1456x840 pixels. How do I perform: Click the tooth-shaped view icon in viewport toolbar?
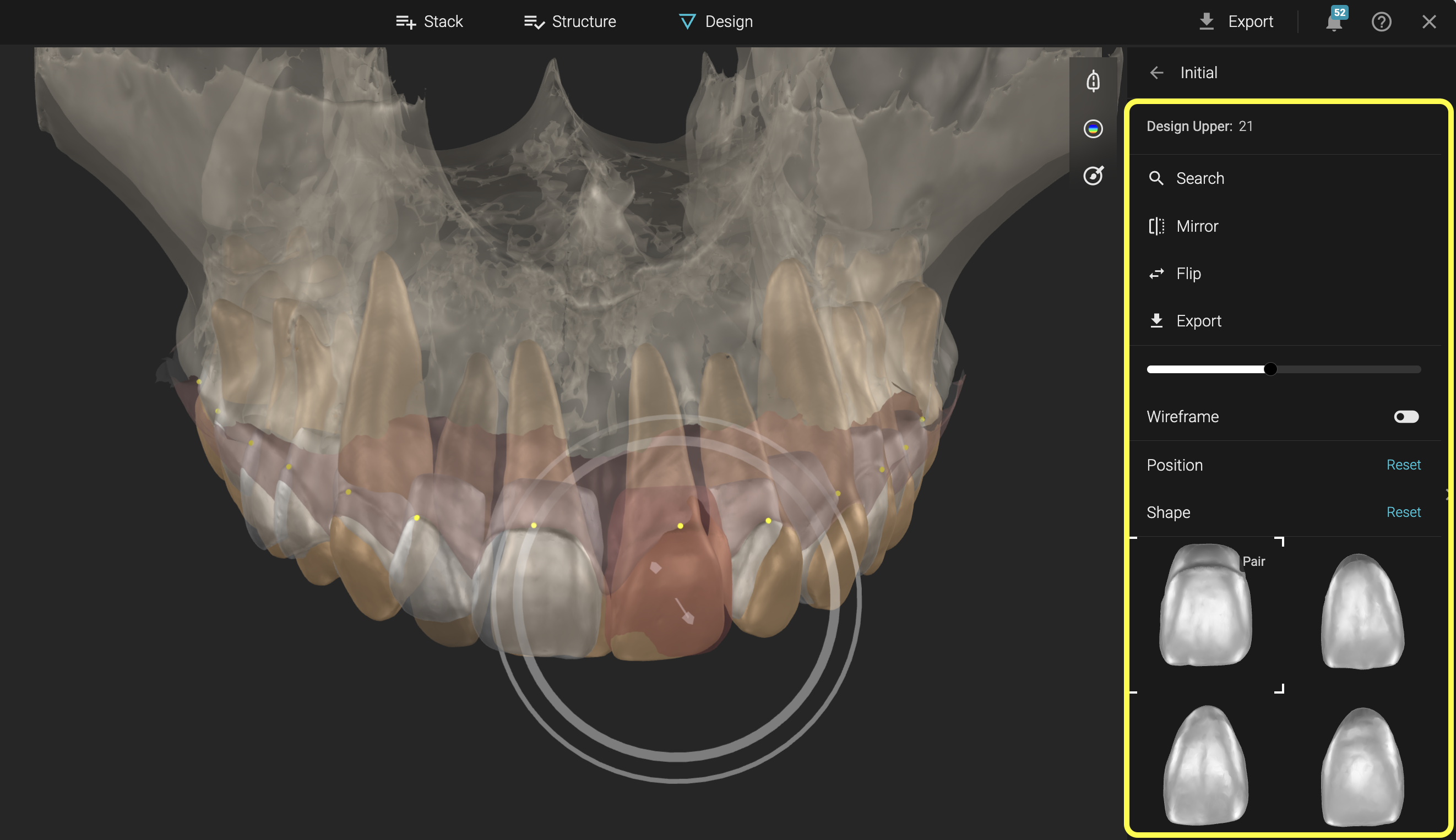(1093, 81)
